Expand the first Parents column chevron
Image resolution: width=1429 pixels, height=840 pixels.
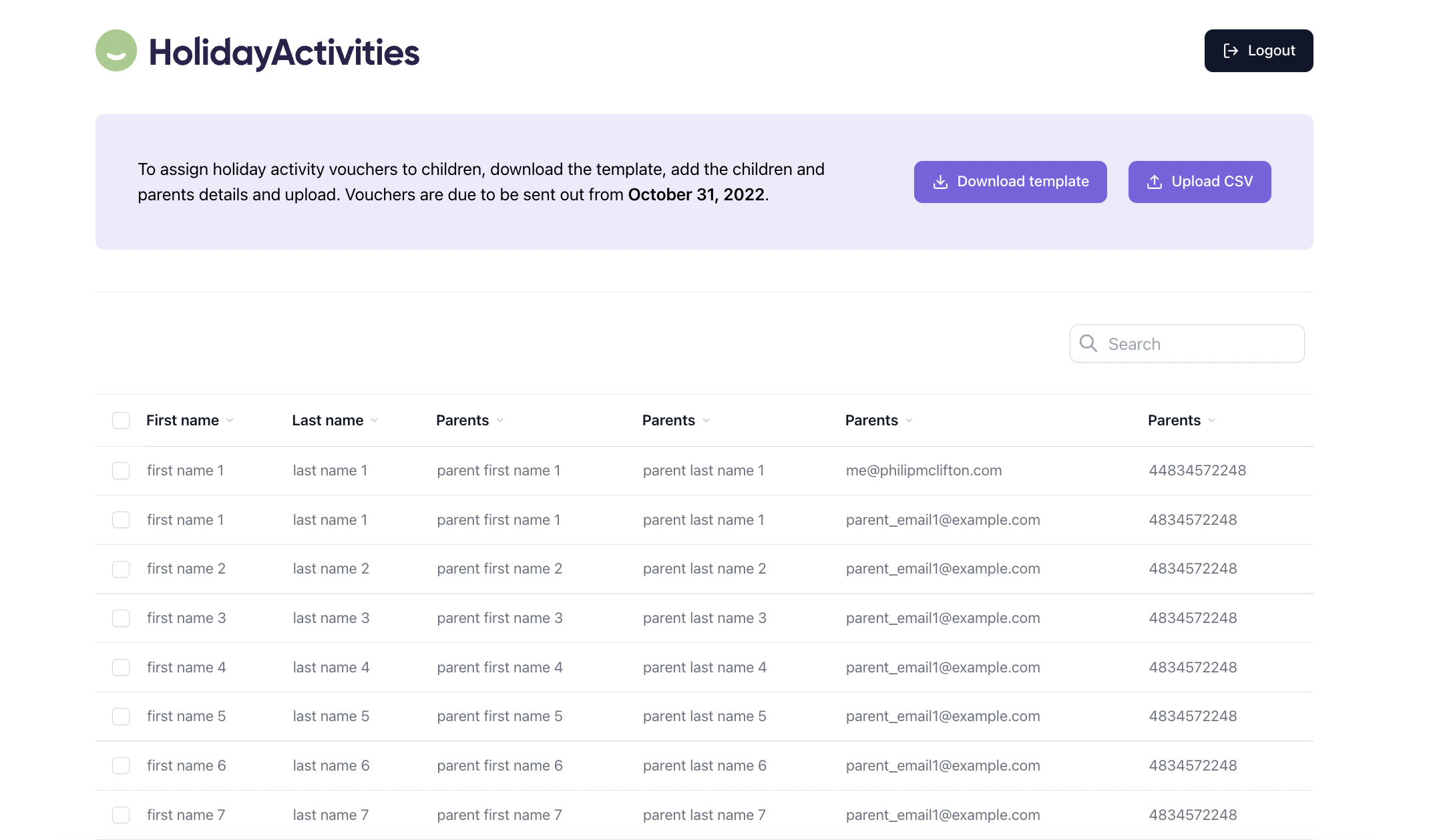pyautogui.click(x=500, y=421)
